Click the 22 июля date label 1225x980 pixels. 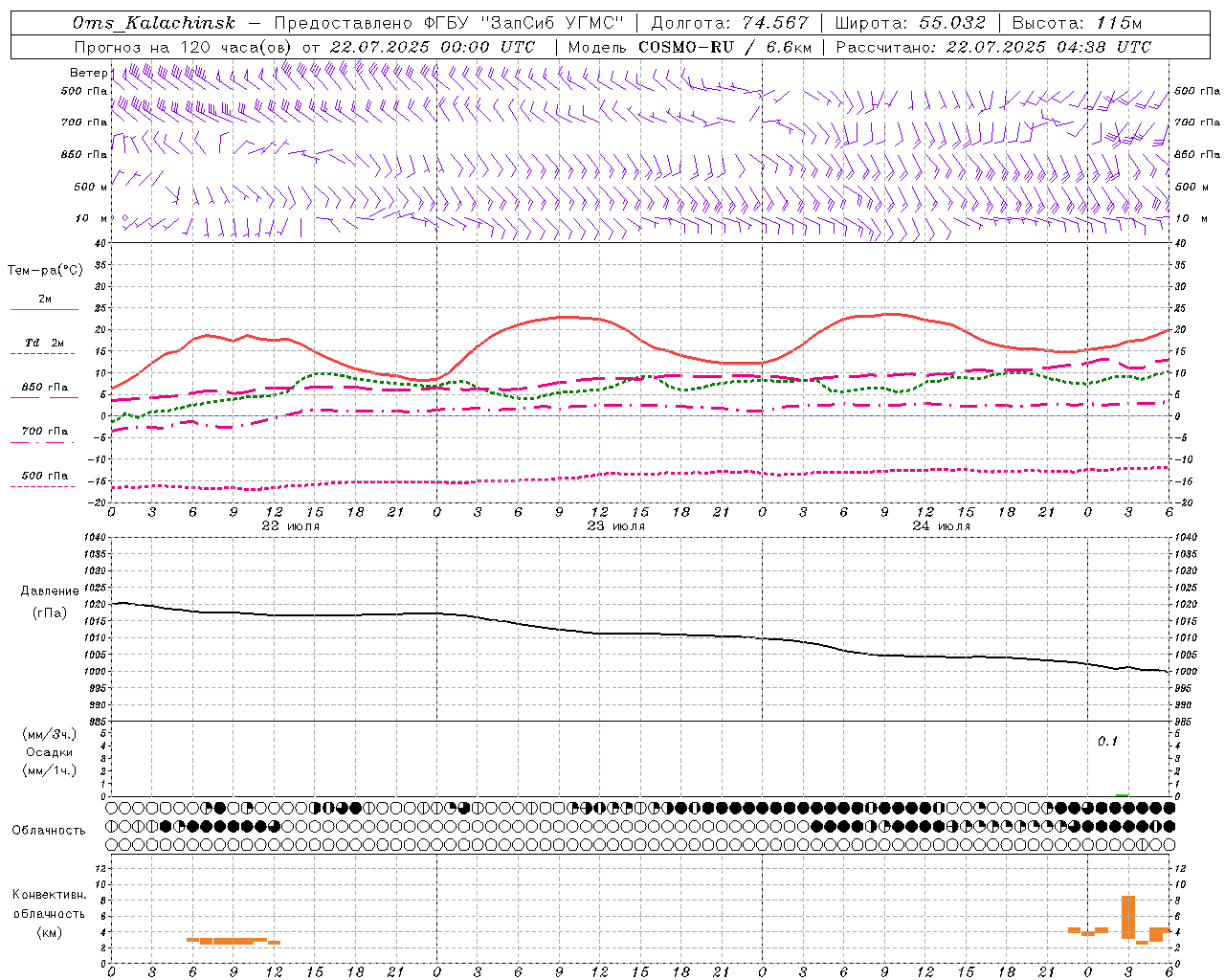(x=291, y=526)
